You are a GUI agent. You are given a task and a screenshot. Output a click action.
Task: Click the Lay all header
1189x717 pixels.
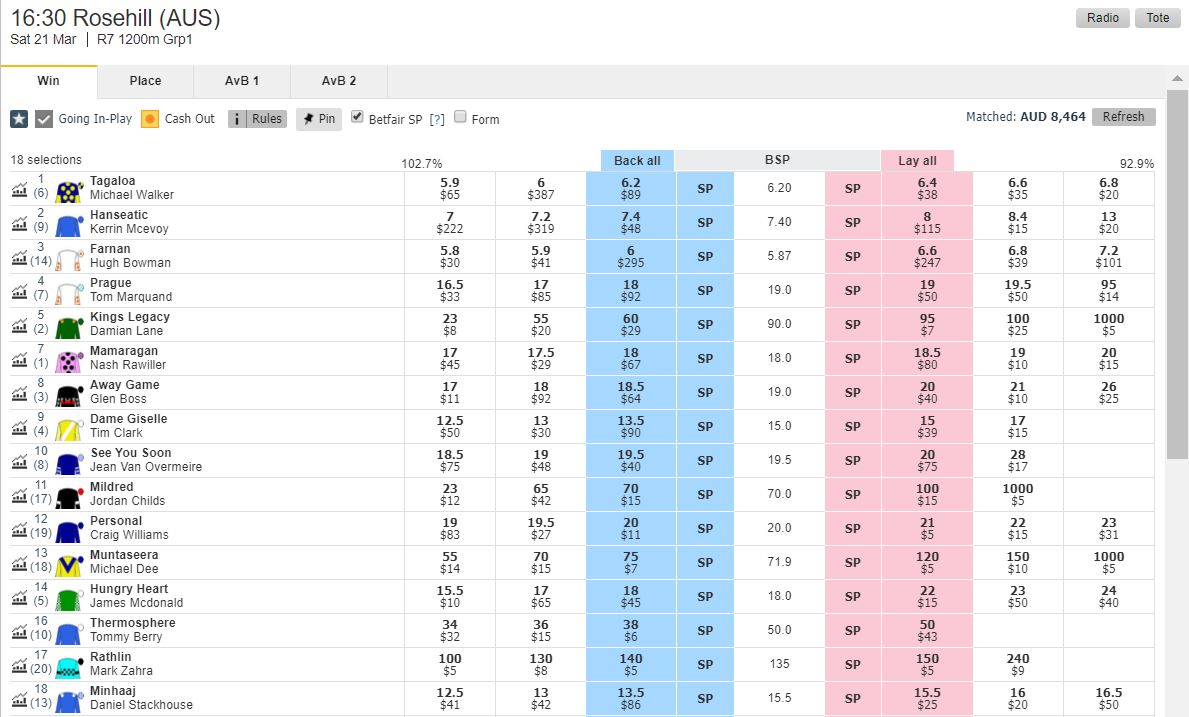(917, 161)
